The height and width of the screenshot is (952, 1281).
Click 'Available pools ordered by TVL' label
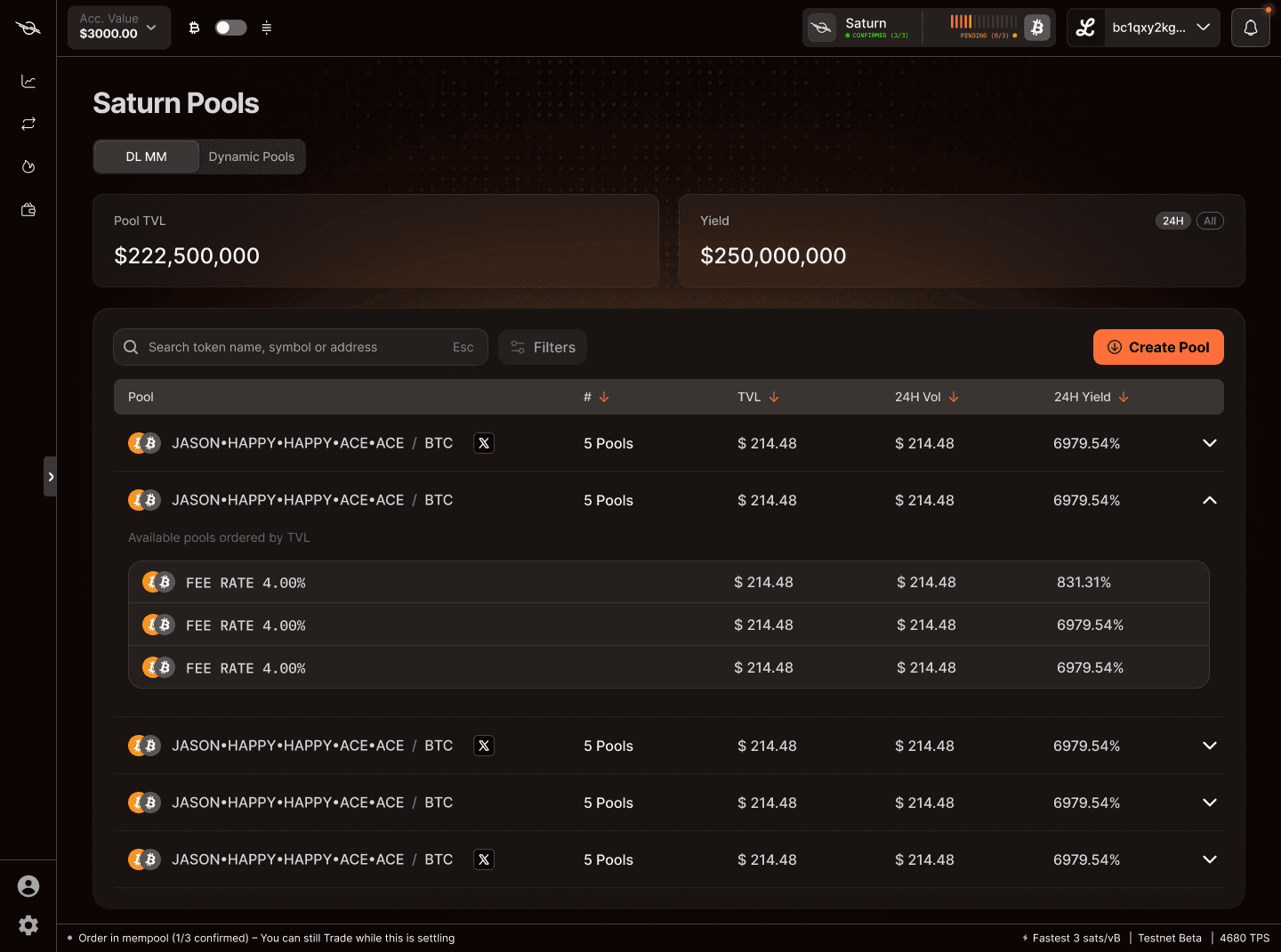click(219, 537)
